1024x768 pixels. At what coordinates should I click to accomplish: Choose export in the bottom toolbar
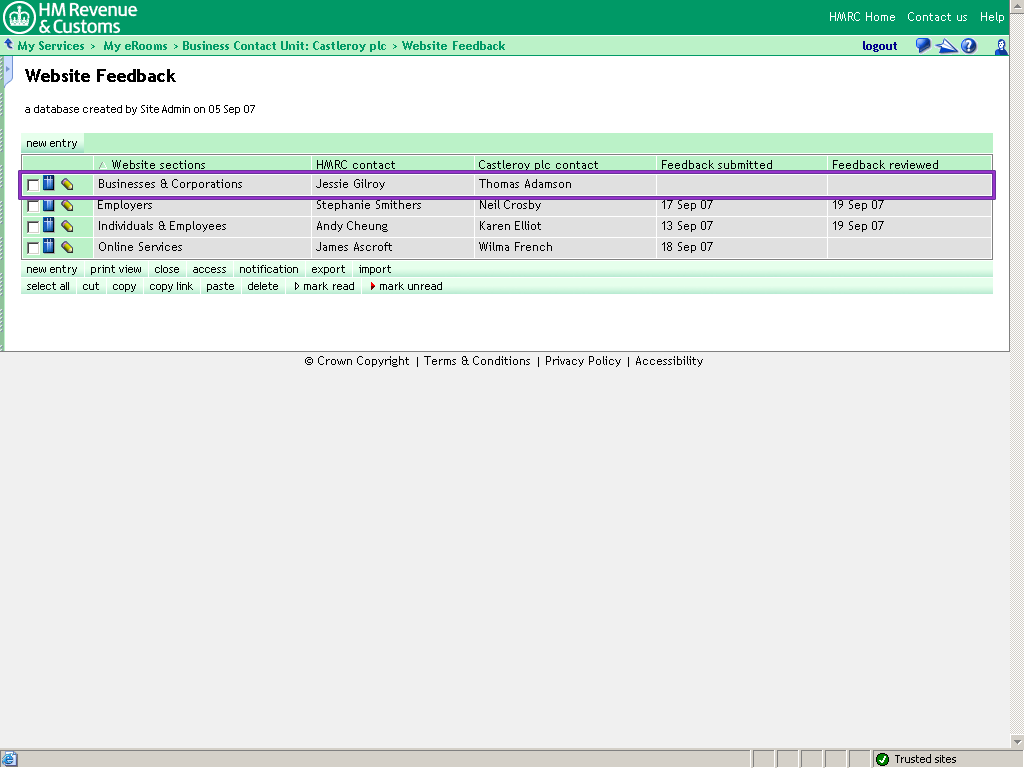coord(327,269)
